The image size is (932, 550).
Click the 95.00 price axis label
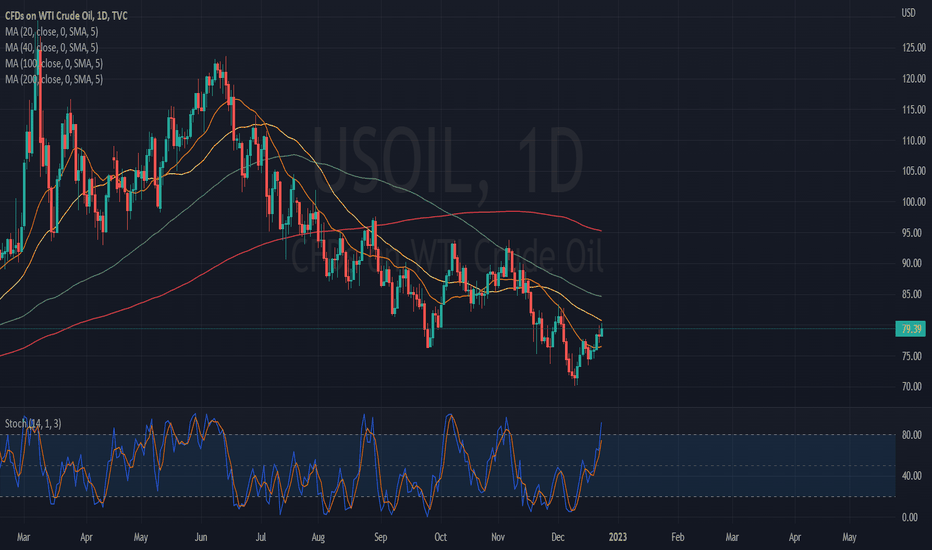[912, 232]
